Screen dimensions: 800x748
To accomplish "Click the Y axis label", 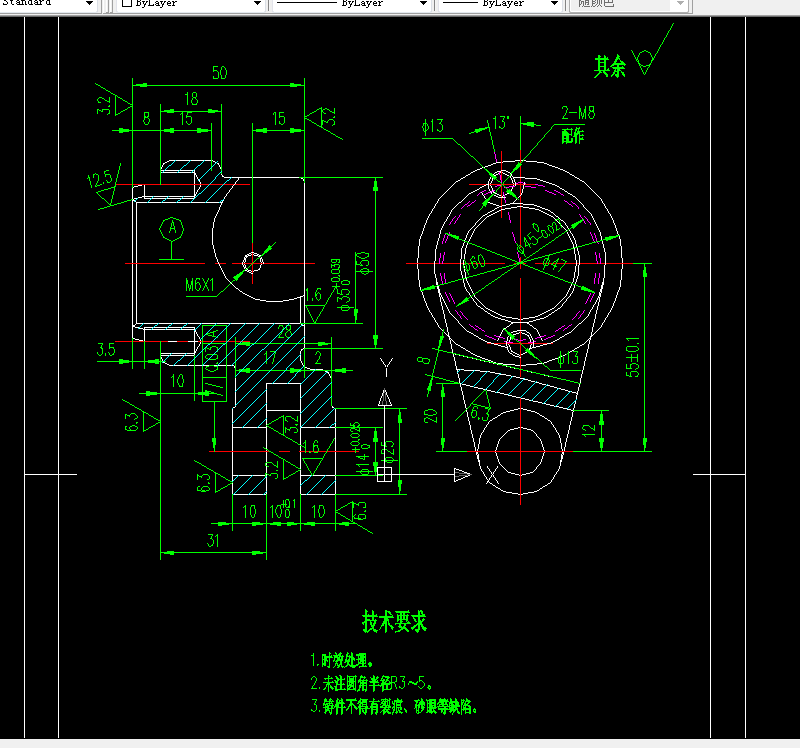I will (x=386, y=367).
